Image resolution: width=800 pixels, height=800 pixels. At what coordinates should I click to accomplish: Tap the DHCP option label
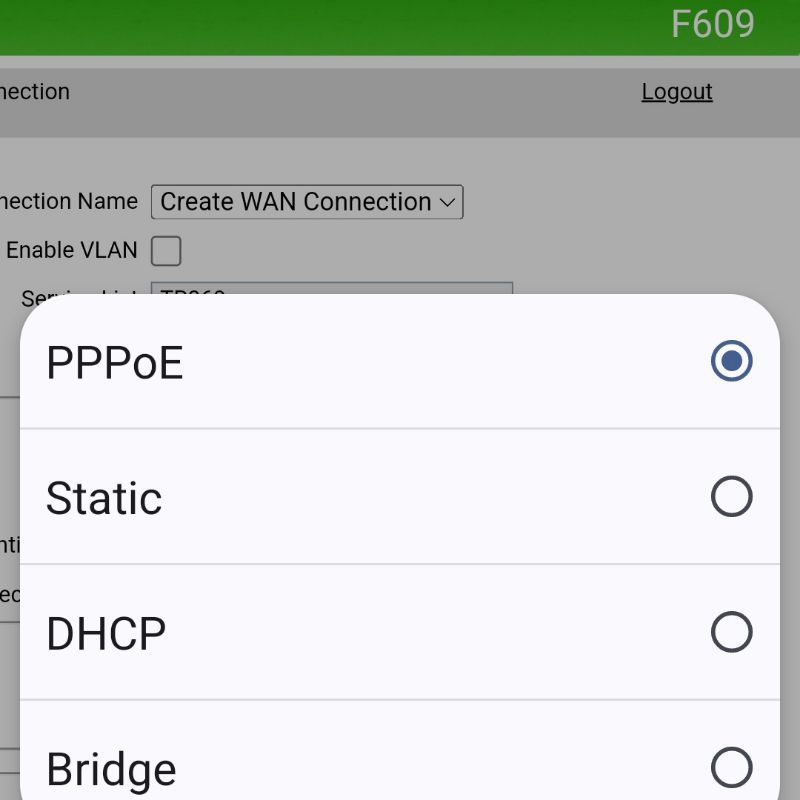106,634
